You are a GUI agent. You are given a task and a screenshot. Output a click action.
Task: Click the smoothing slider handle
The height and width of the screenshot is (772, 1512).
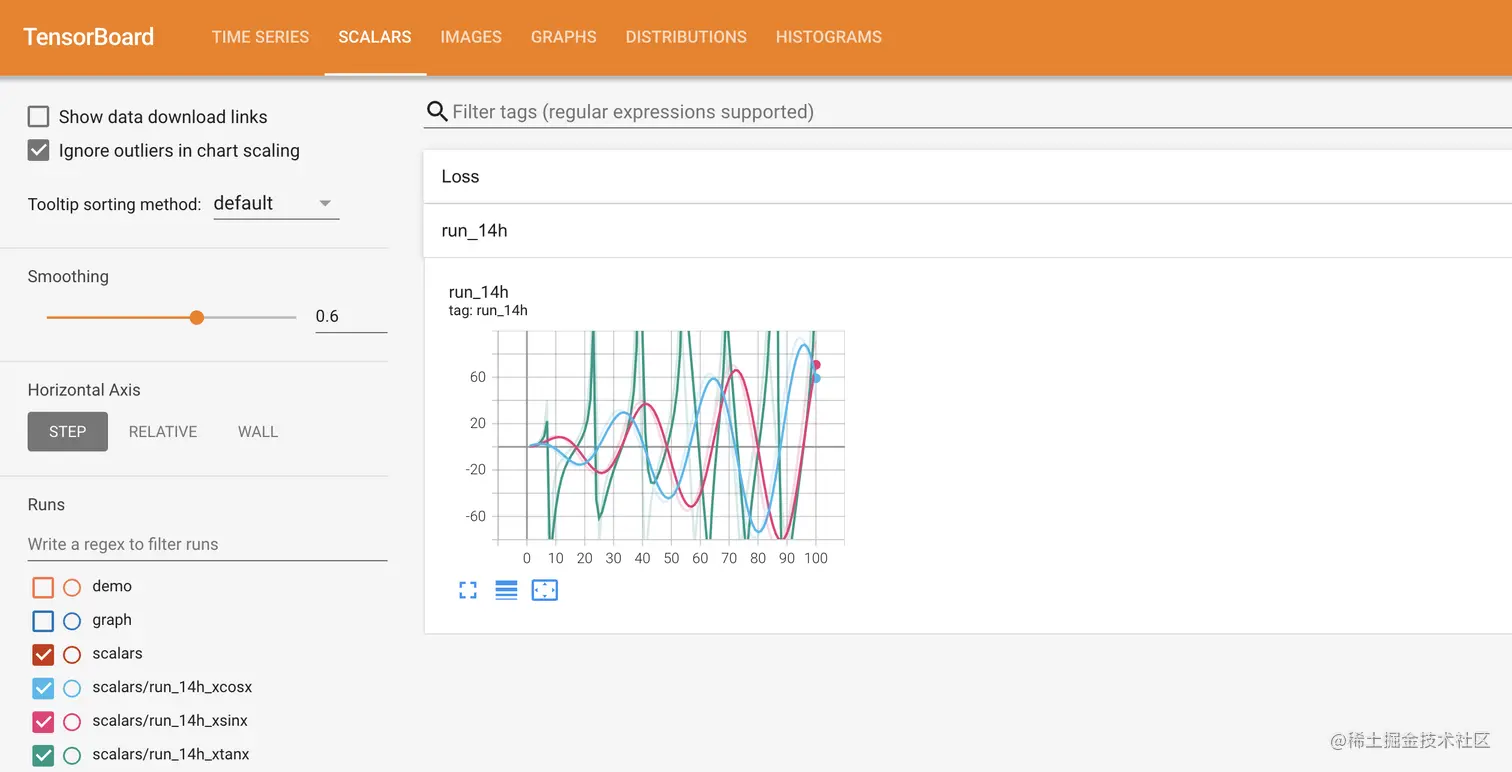pyautogui.click(x=197, y=317)
